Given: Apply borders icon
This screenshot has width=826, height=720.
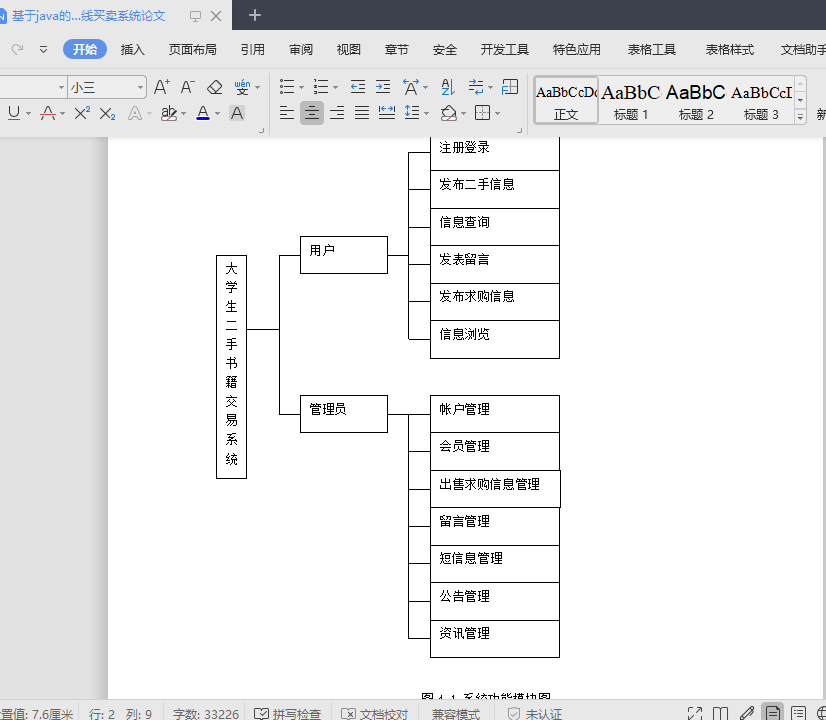Looking at the screenshot, I should click(483, 113).
